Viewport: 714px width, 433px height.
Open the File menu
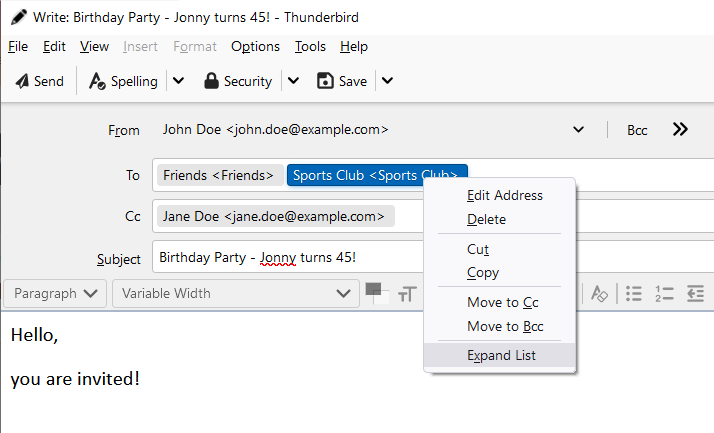[x=18, y=46]
